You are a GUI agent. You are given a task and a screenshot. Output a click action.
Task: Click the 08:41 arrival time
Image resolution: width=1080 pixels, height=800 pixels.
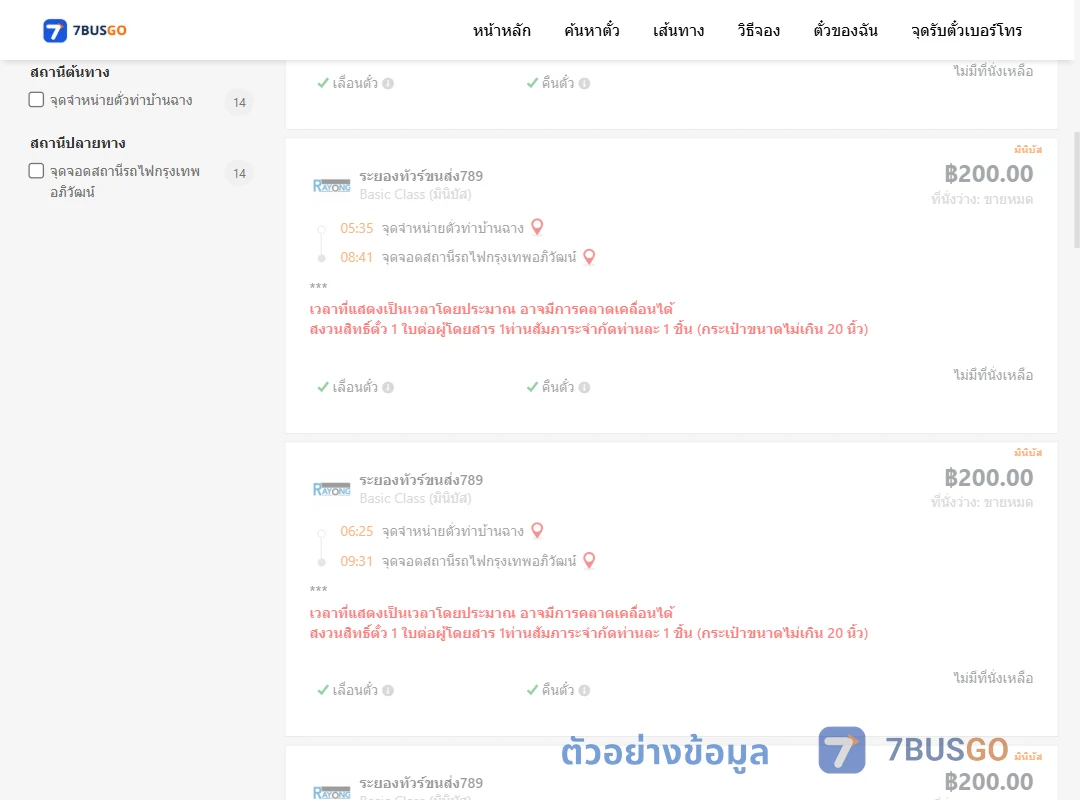coord(356,257)
